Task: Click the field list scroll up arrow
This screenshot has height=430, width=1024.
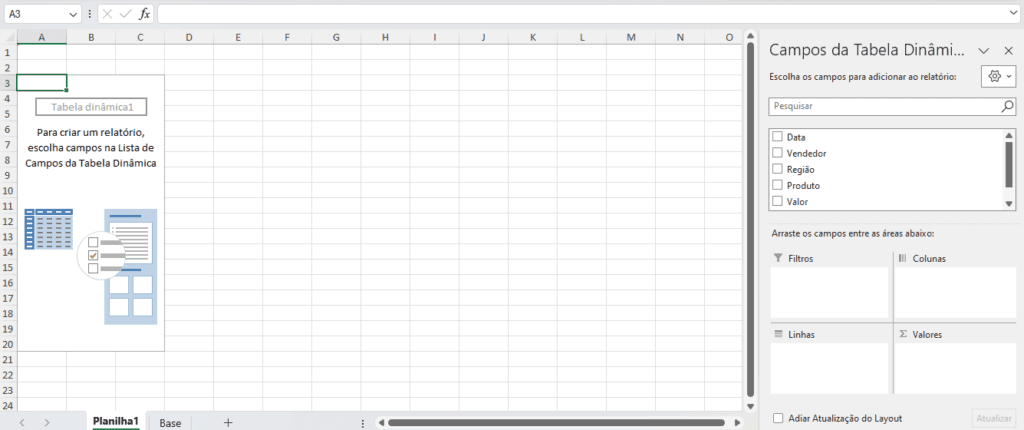Action: pyautogui.click(x=1009, y=135)
